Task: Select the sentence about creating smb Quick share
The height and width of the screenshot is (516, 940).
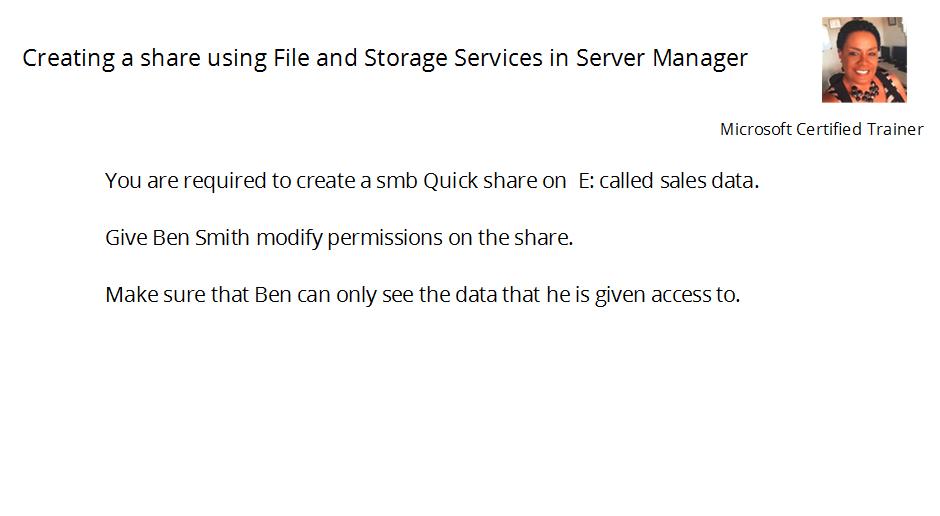Action: pos(432,180)
